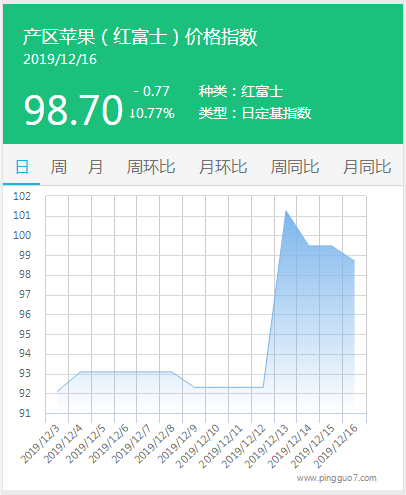Click the www.pingguo7.com link
406x495 pixels.
point(337,478)
